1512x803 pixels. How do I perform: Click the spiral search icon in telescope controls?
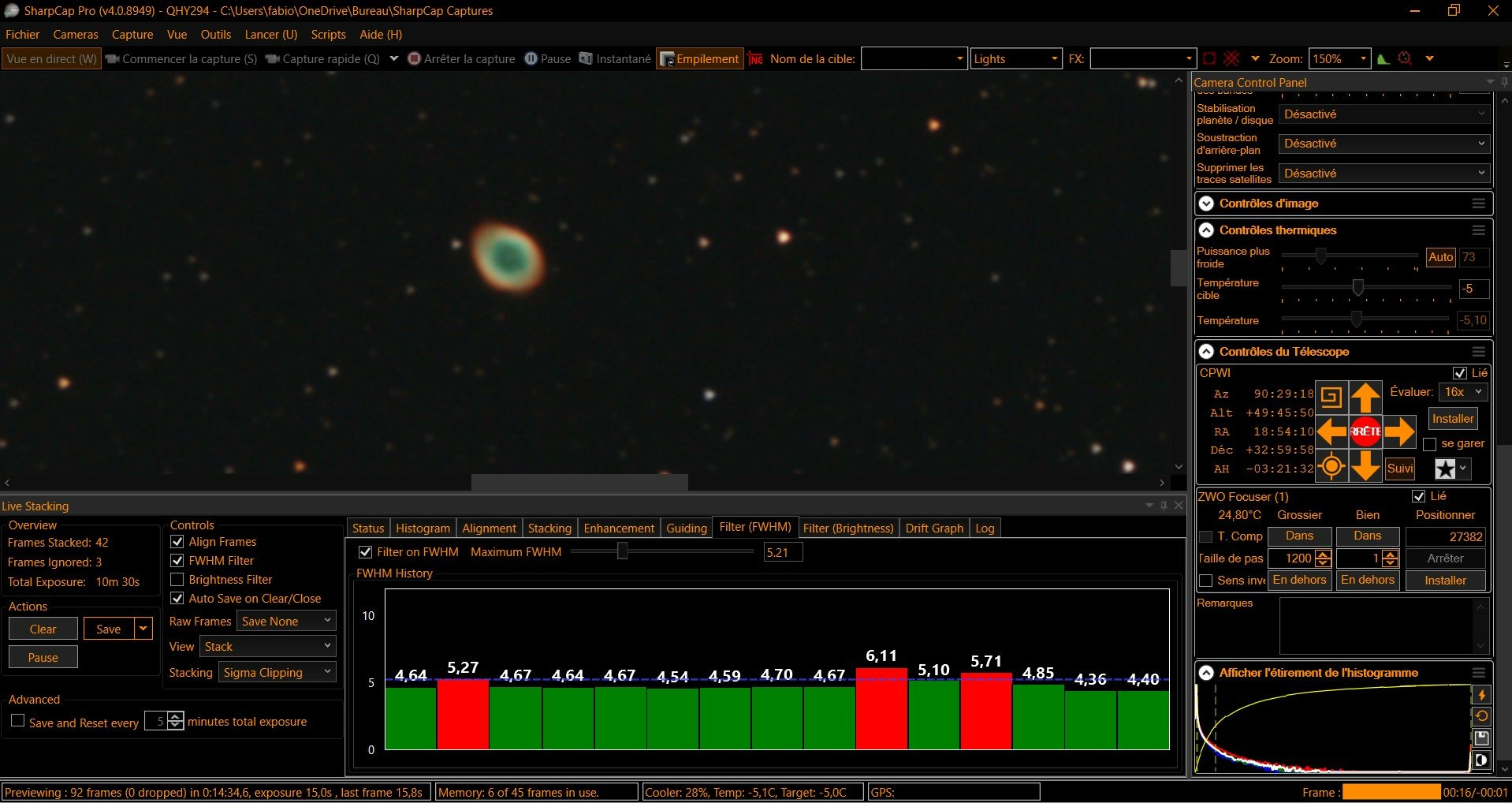click(1331, 397)
